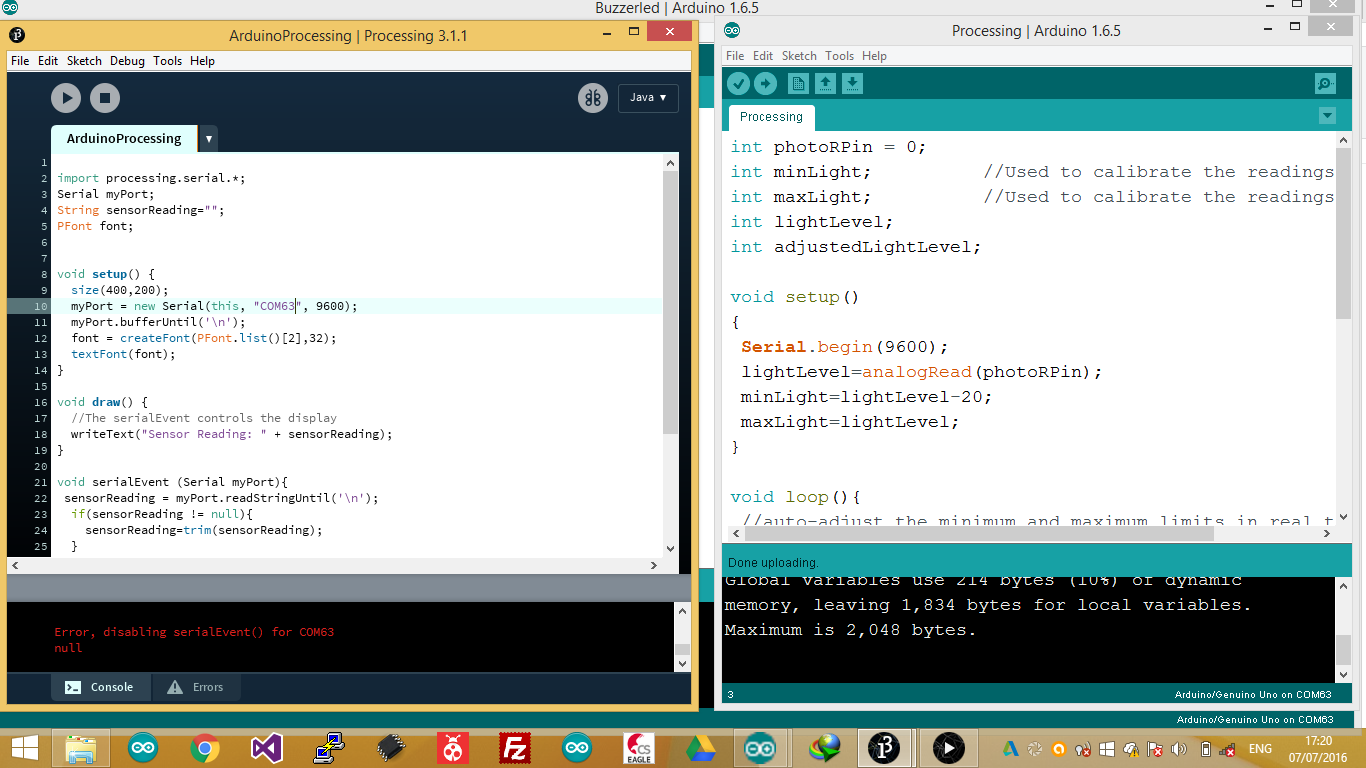
Task: Click the 'int adjustedLightLevel;' line in Arduino
Action: click(x=855, y=247)
